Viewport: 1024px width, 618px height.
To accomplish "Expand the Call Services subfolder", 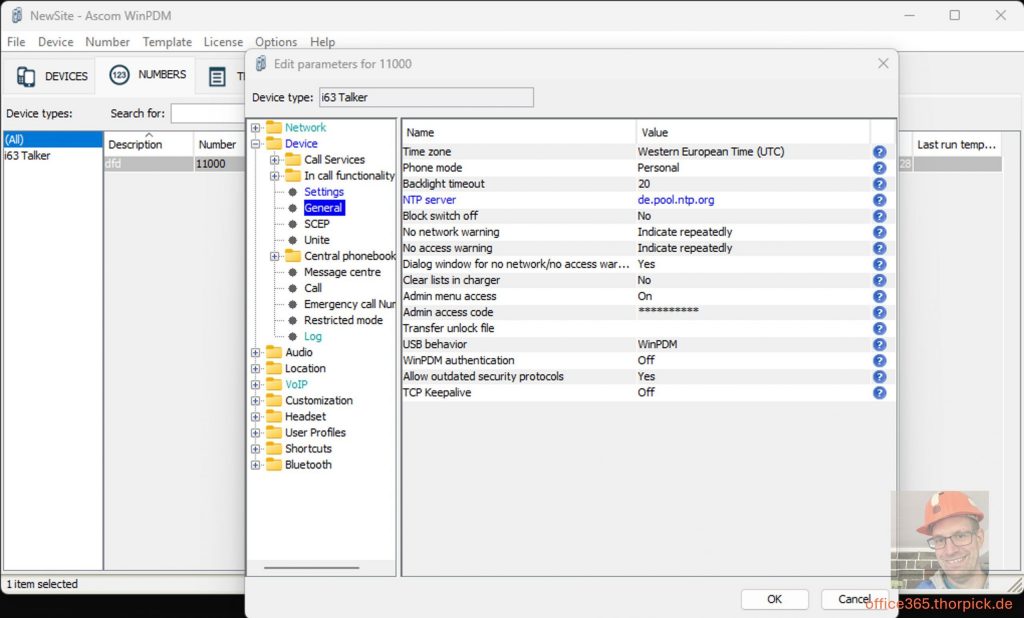I will coord(275,160).
